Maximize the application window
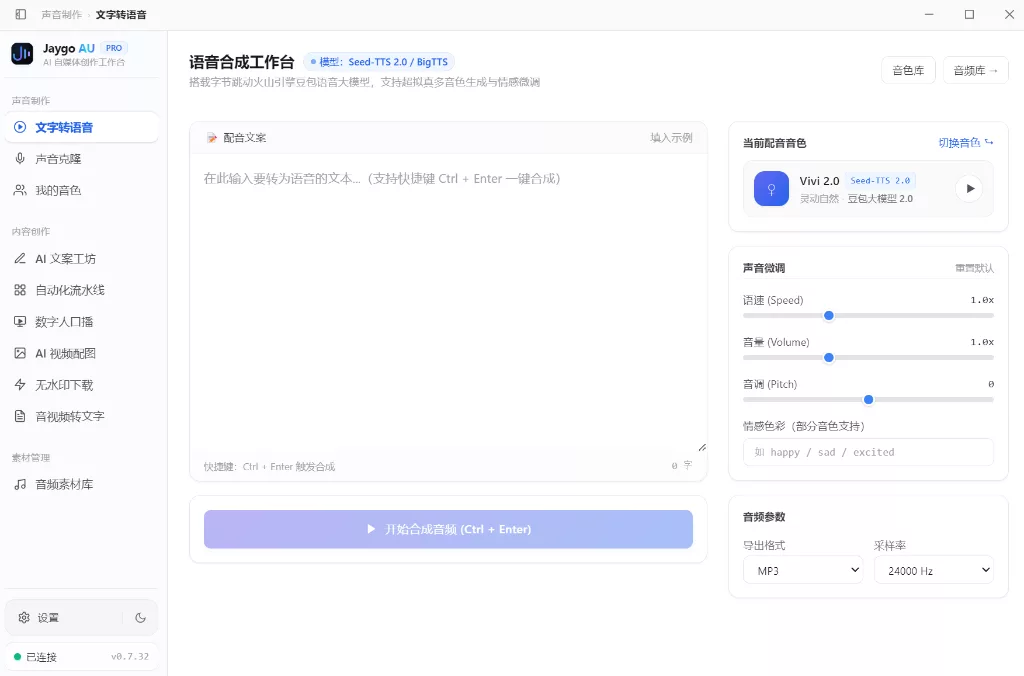Screen dimensions: 1024x676 (969, 14)
